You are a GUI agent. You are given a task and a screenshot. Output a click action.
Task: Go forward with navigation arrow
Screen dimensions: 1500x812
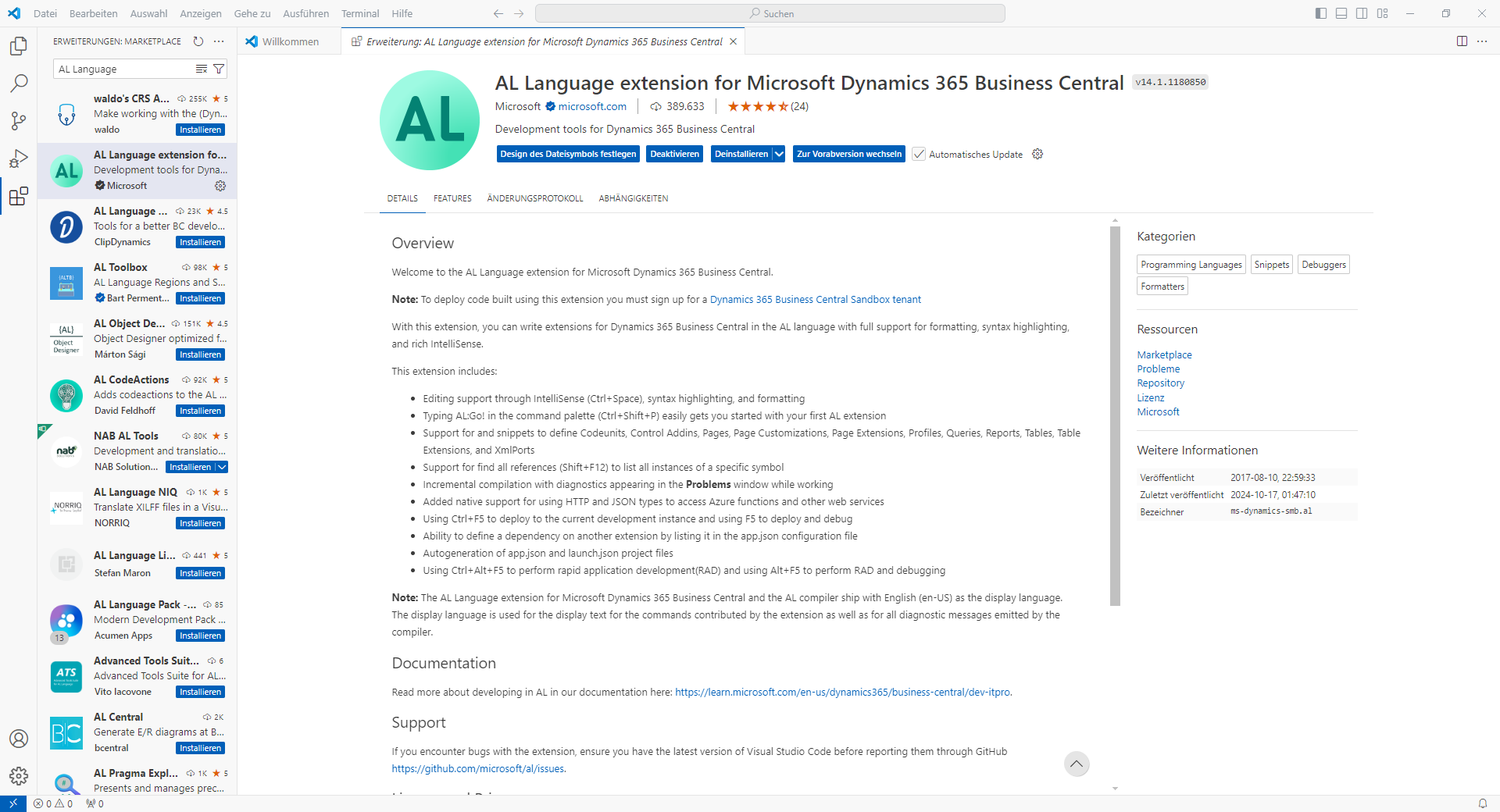520,13
